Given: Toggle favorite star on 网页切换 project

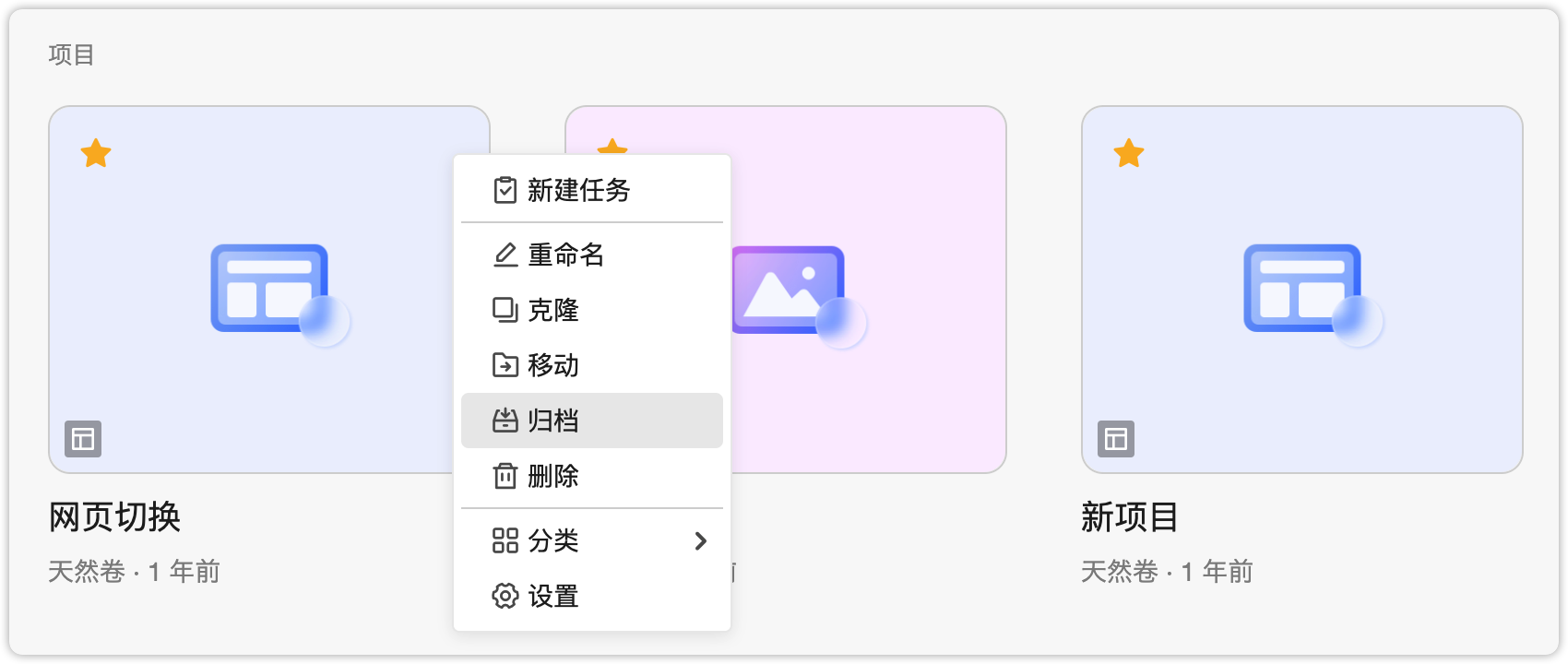Looking at the screenshot, I should pos(96,153).
